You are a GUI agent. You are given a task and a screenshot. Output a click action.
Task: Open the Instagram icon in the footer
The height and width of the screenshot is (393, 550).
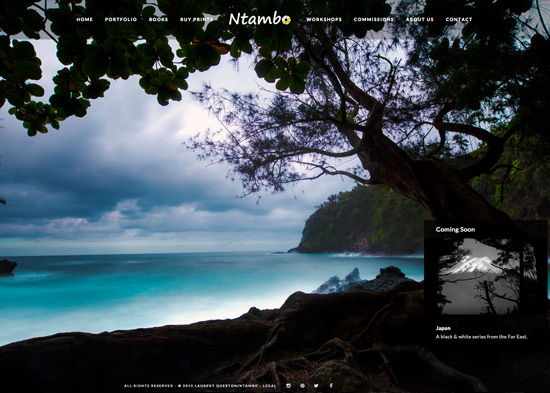[x=288, y=386]
